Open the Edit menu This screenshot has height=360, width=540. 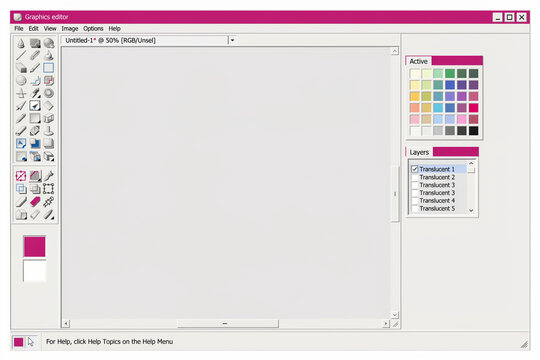33,29
